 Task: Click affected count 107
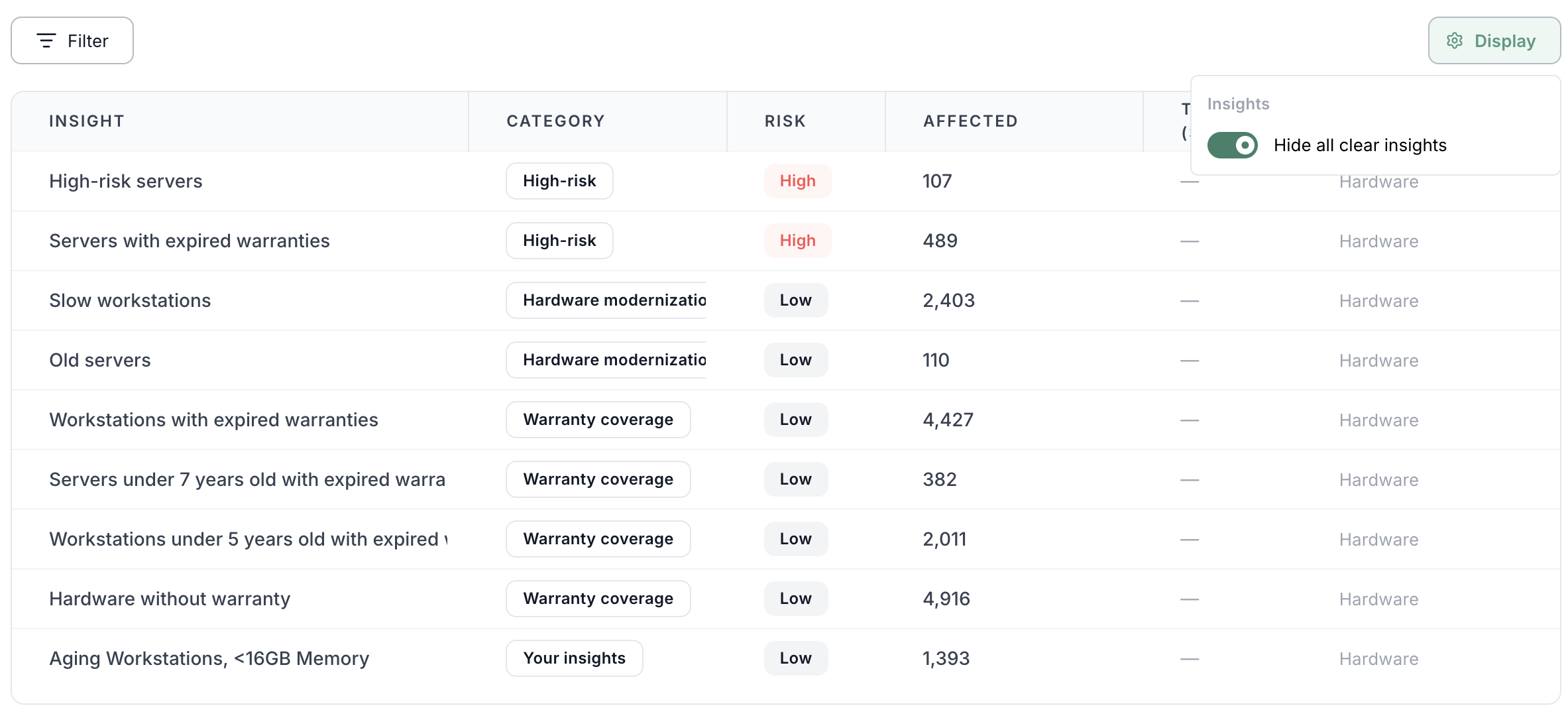tap(937, 181)
